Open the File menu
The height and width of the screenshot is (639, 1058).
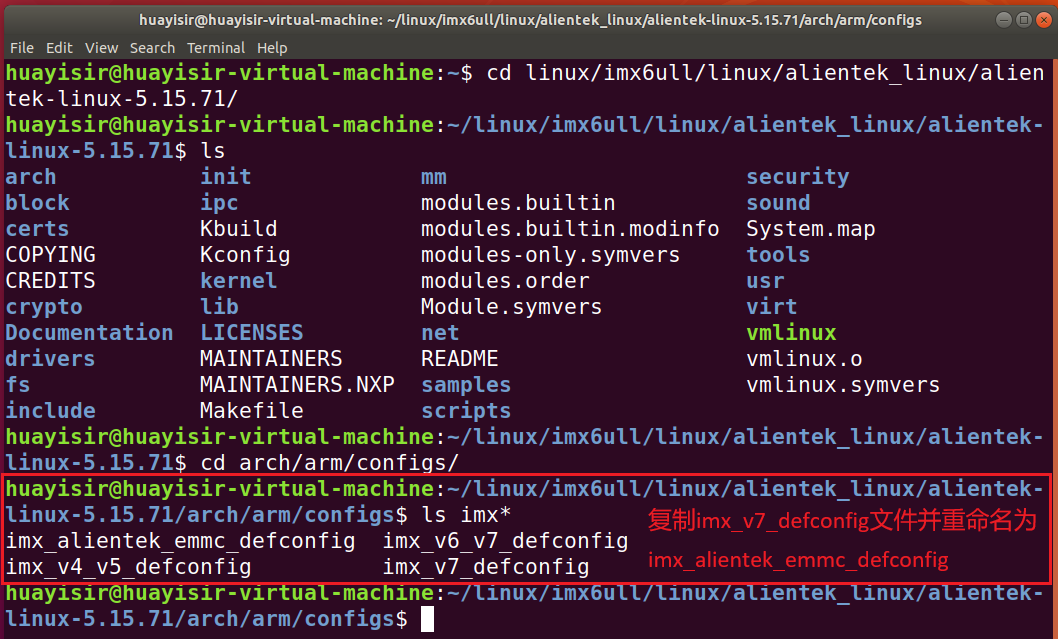tap(21, 47)
